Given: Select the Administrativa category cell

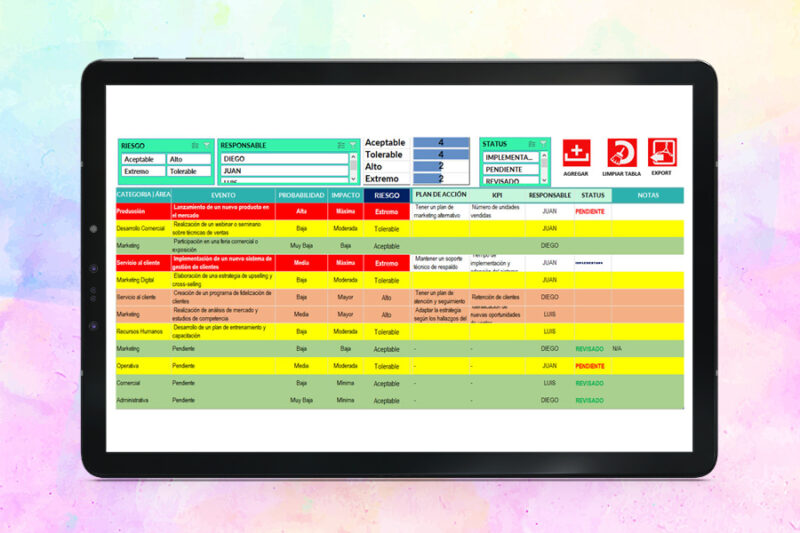Looking at the screenshot, I should click(144, 400).
